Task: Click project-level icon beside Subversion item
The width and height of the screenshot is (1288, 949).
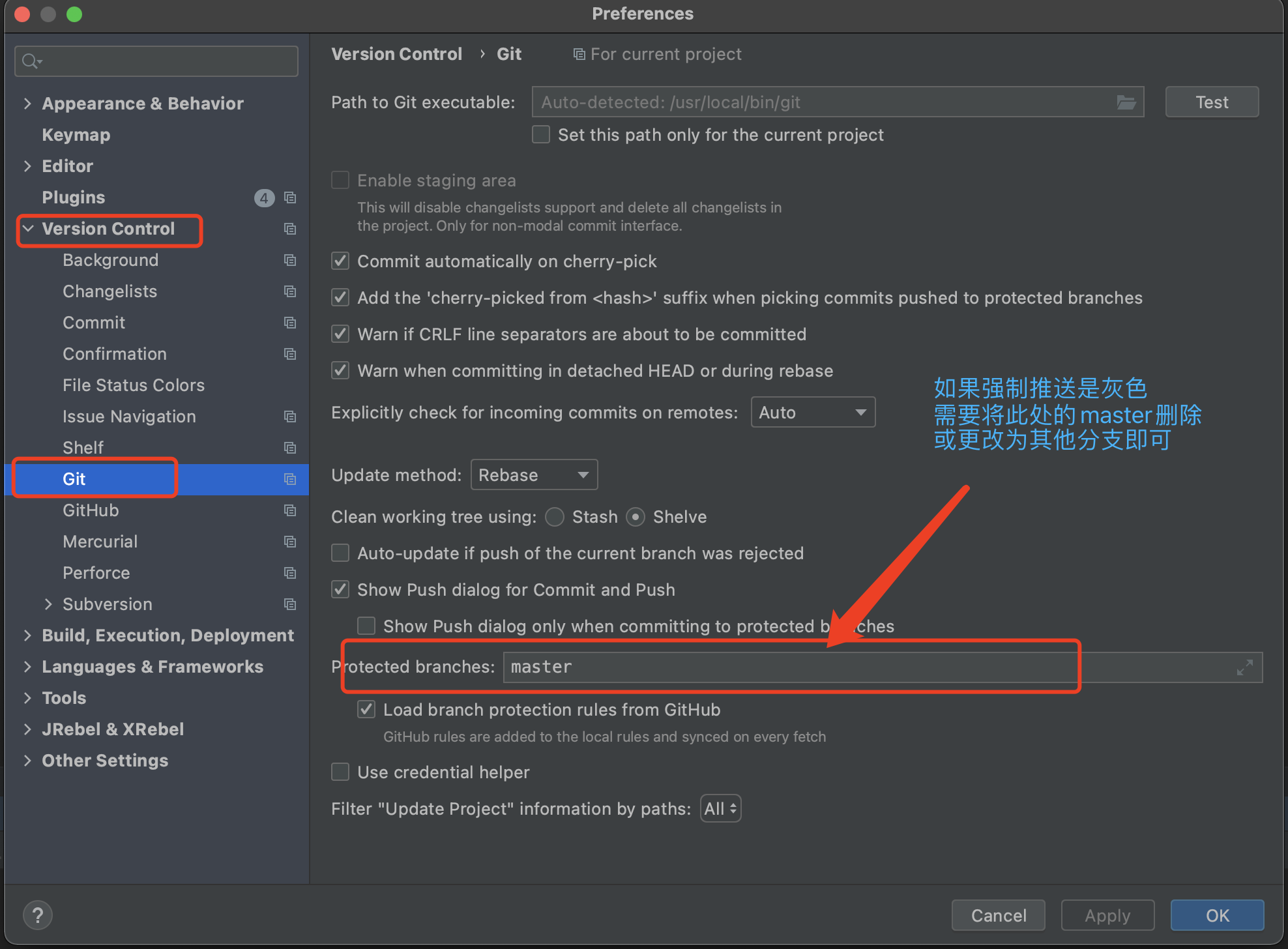Action: (x=290, y=604)
